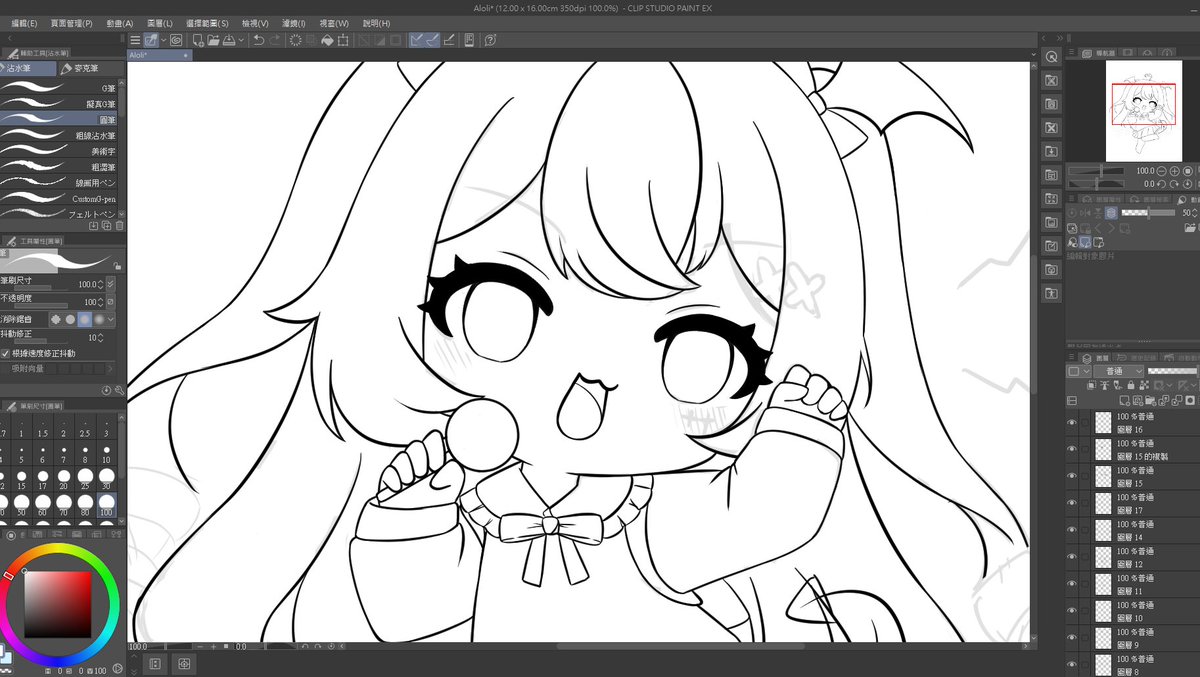Screen dimensions: 1200x677
Task: Expand the dropdown arrow beside the save icon
Action: point(241,40)
